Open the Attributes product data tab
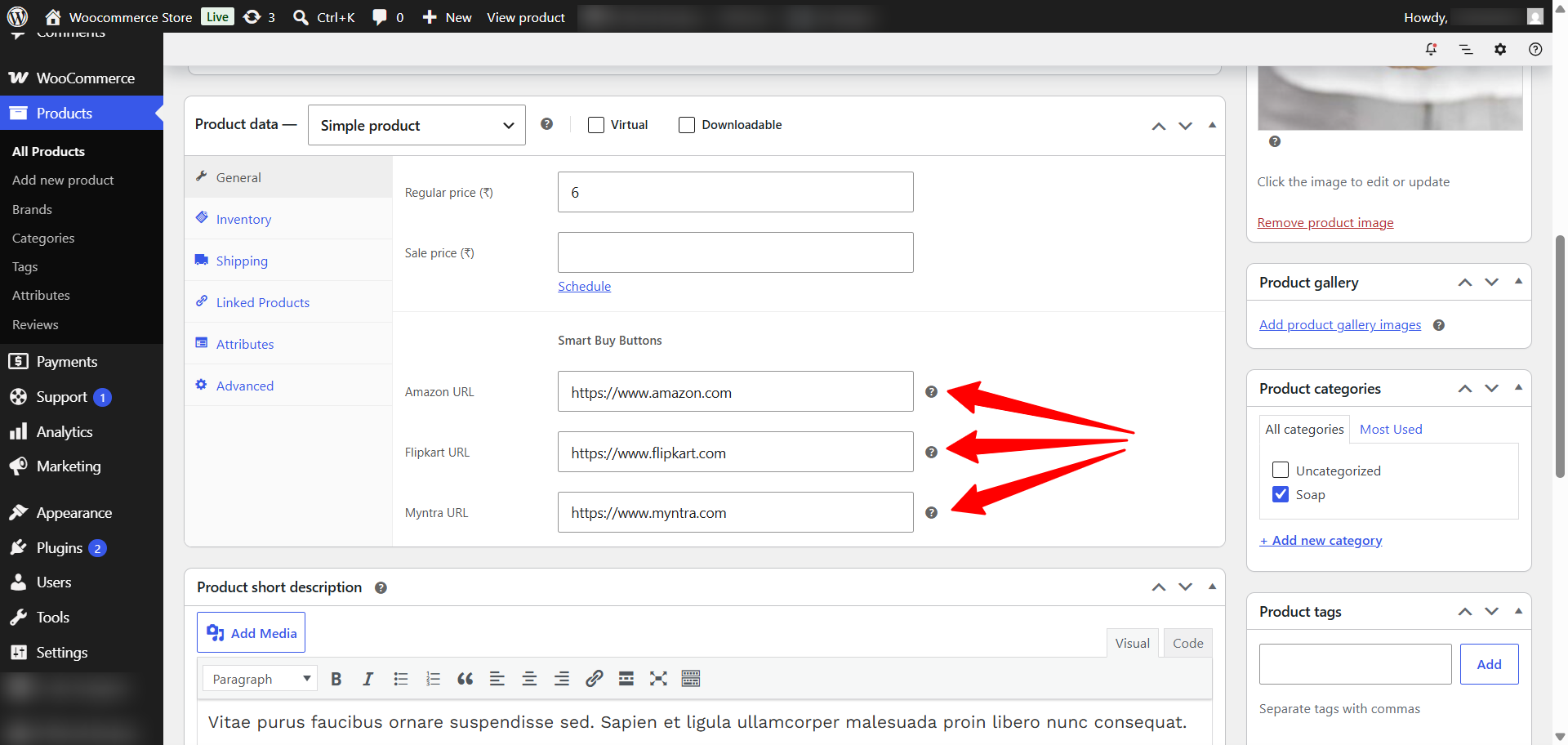1568x745 pixels. point(288,344)
